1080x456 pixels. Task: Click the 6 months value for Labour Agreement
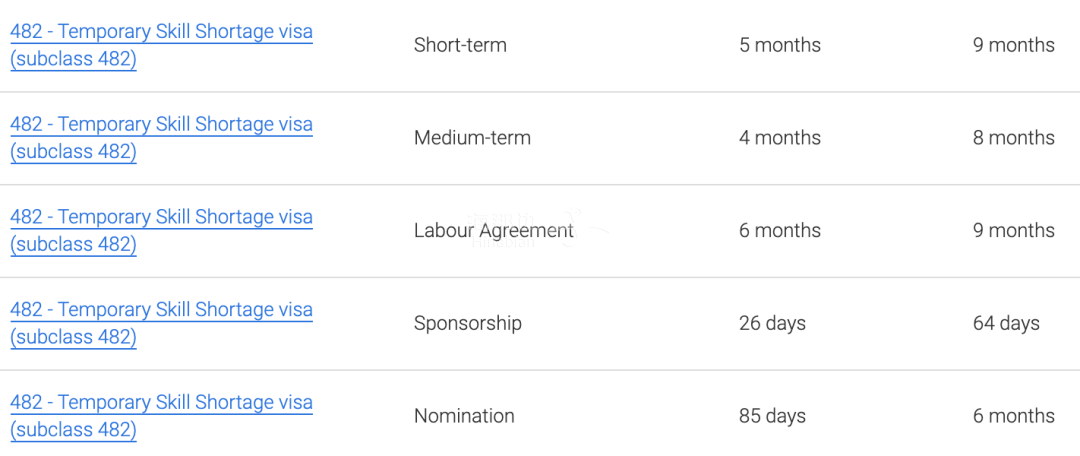(x=780, y=231)
